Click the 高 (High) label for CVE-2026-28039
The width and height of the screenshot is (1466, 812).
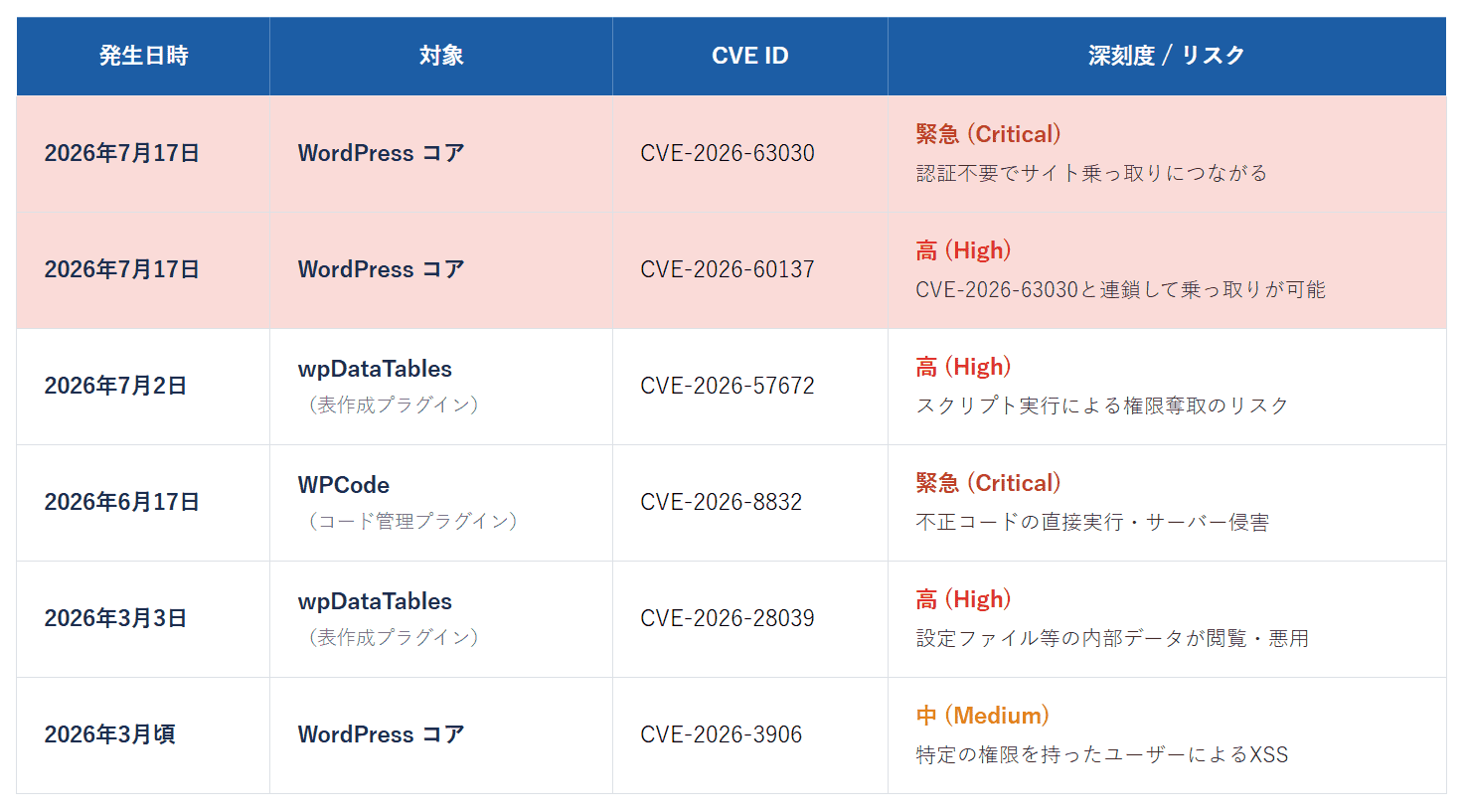click(964, 599)
